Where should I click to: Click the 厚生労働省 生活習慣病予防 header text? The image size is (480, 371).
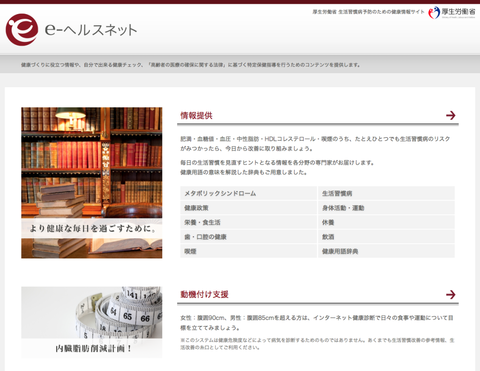368,12
